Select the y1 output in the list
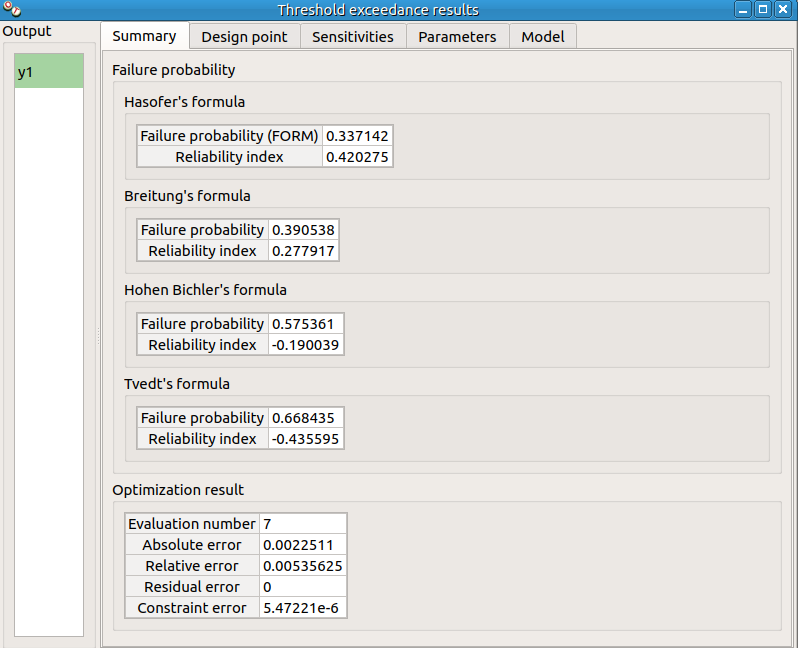 tap(49, 72)
